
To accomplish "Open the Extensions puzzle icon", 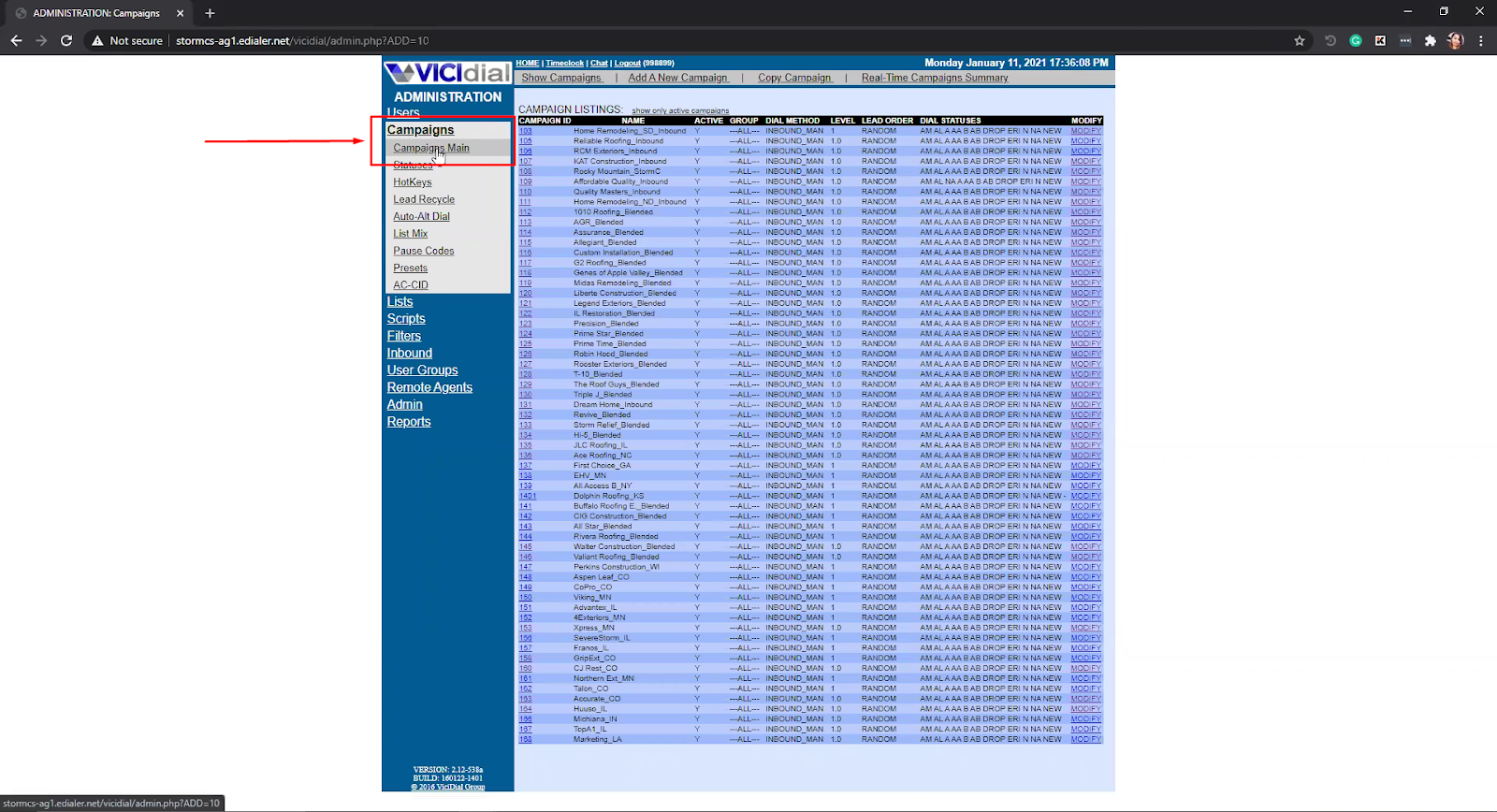I will (x=1430, y=41).
